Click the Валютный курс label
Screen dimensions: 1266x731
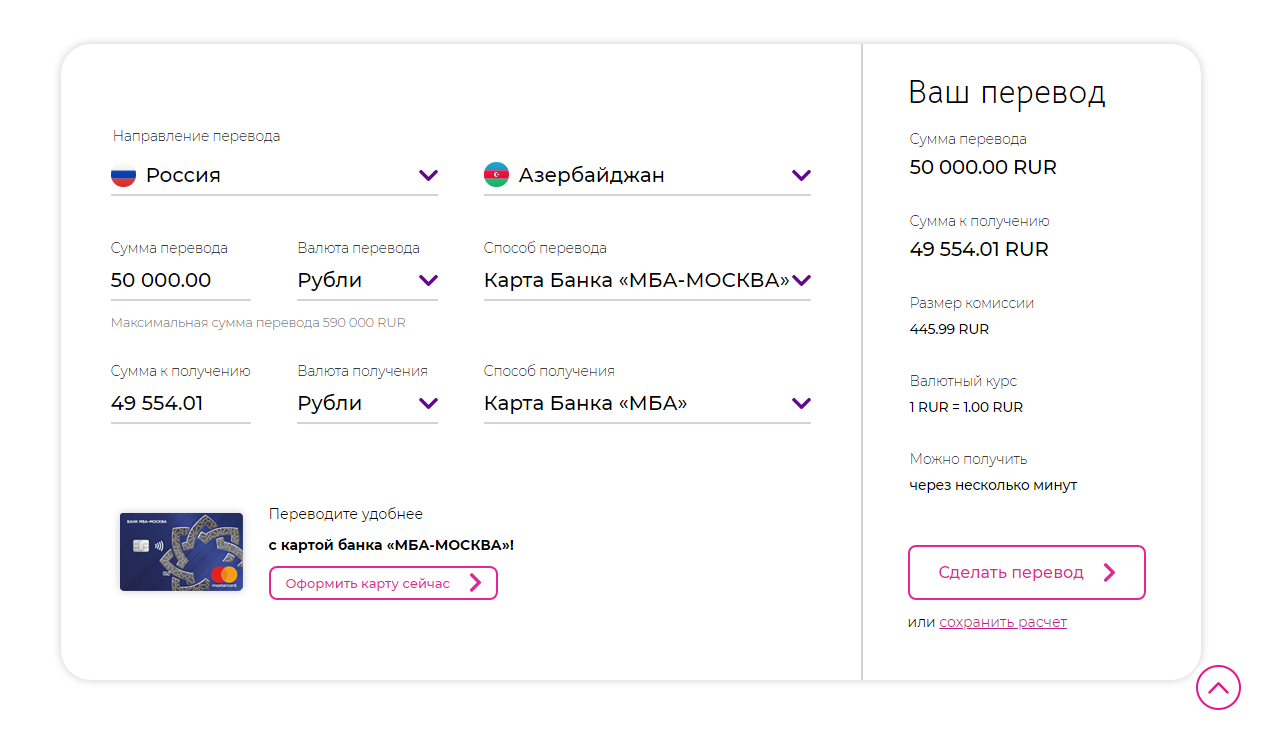pyautogui.click(x=963, y=381)
